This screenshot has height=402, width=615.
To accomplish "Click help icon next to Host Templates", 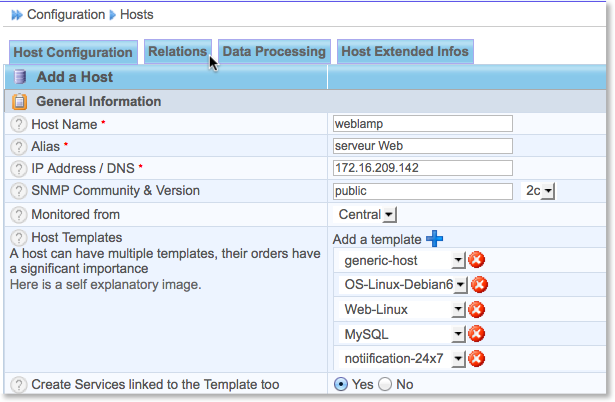I will [x=18, y=238].
